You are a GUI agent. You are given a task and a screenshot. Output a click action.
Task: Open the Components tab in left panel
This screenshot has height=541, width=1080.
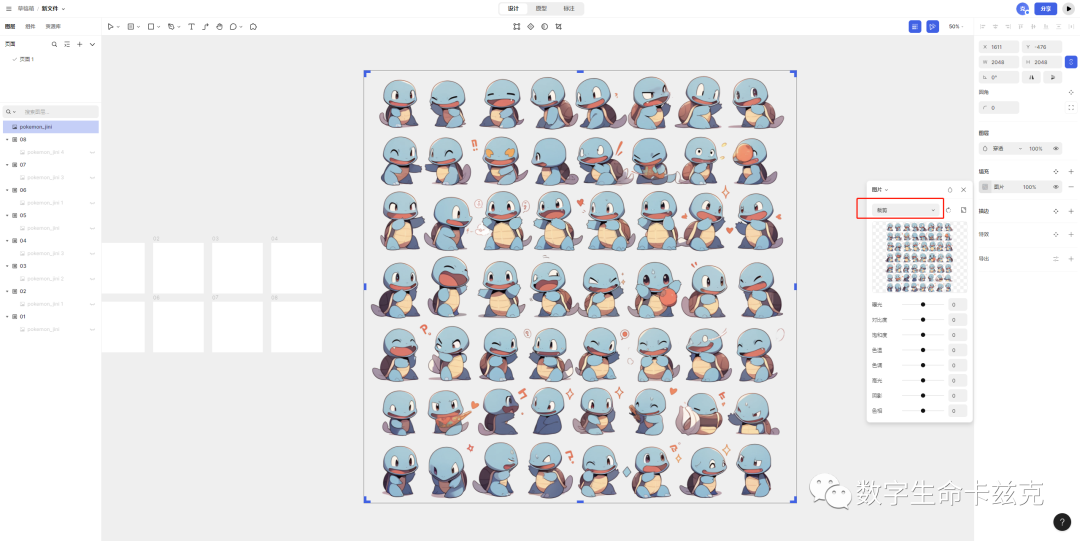(x=30, y=26)
